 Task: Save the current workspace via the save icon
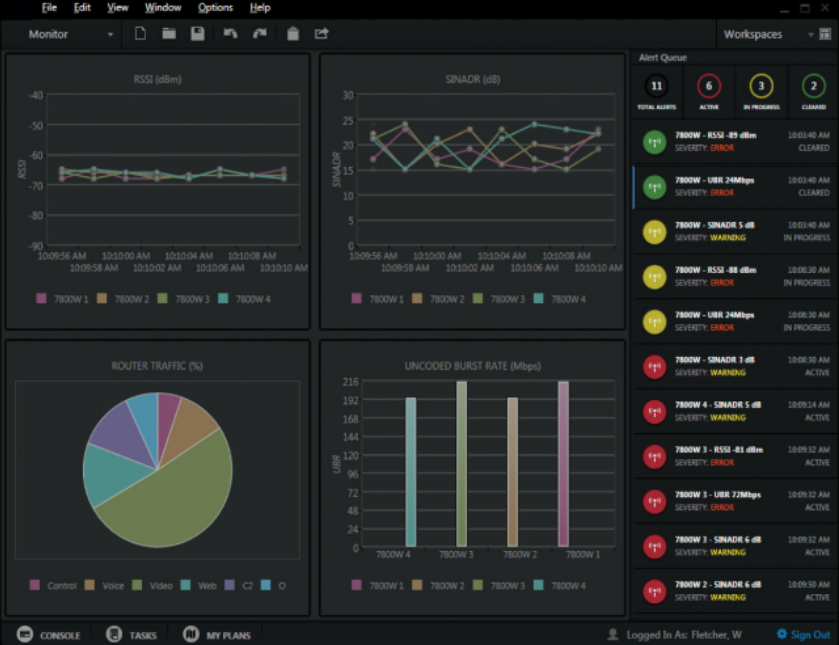(196, 33)
